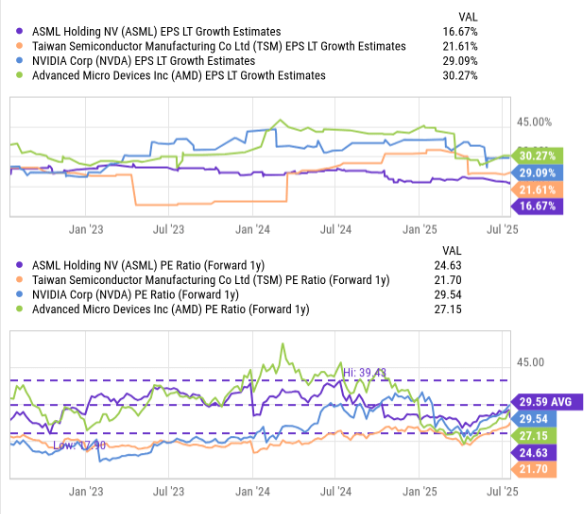Click the Jan '24 label under EPS chart

point(252,229)
